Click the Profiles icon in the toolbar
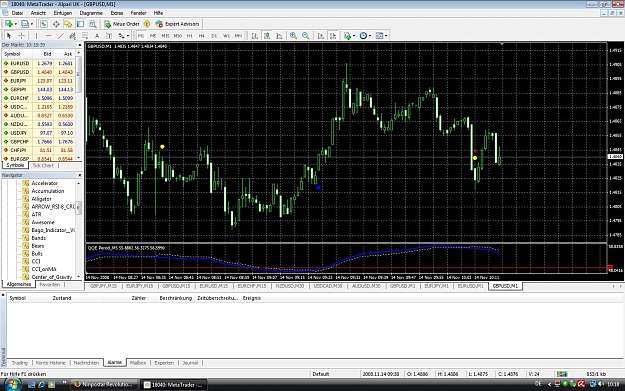 coord(25,24)
